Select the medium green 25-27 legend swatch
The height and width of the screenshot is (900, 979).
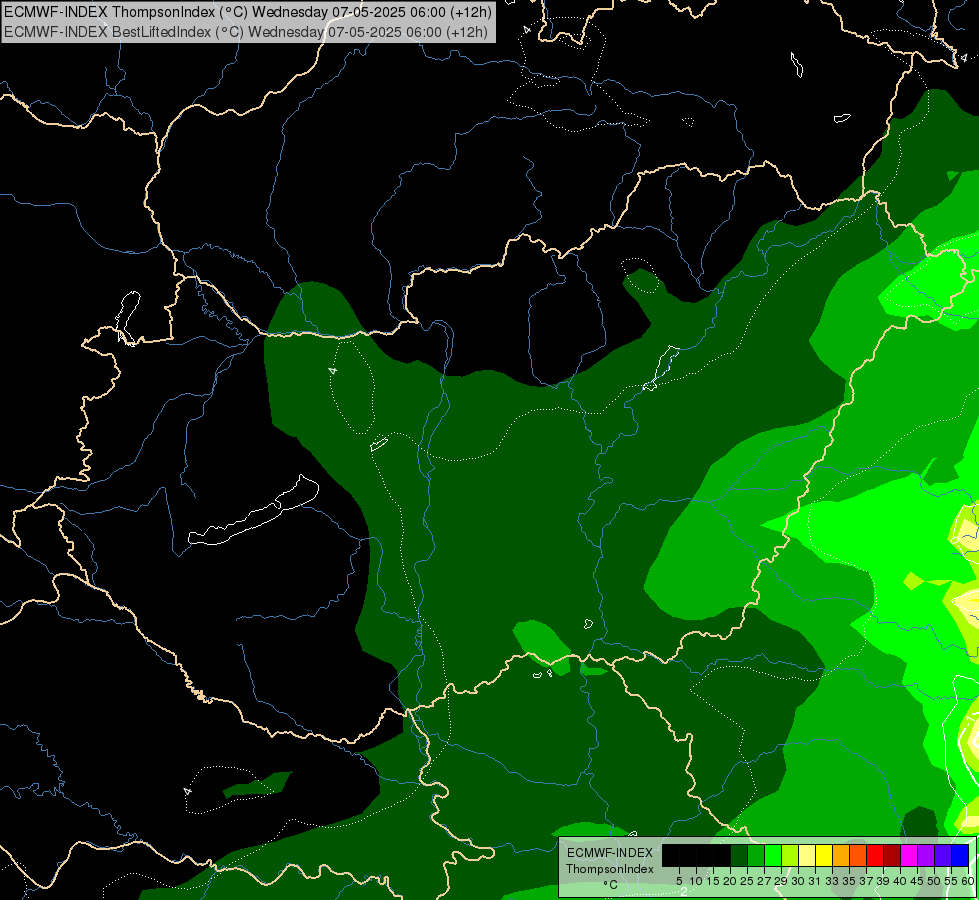(x=756, y=855)
